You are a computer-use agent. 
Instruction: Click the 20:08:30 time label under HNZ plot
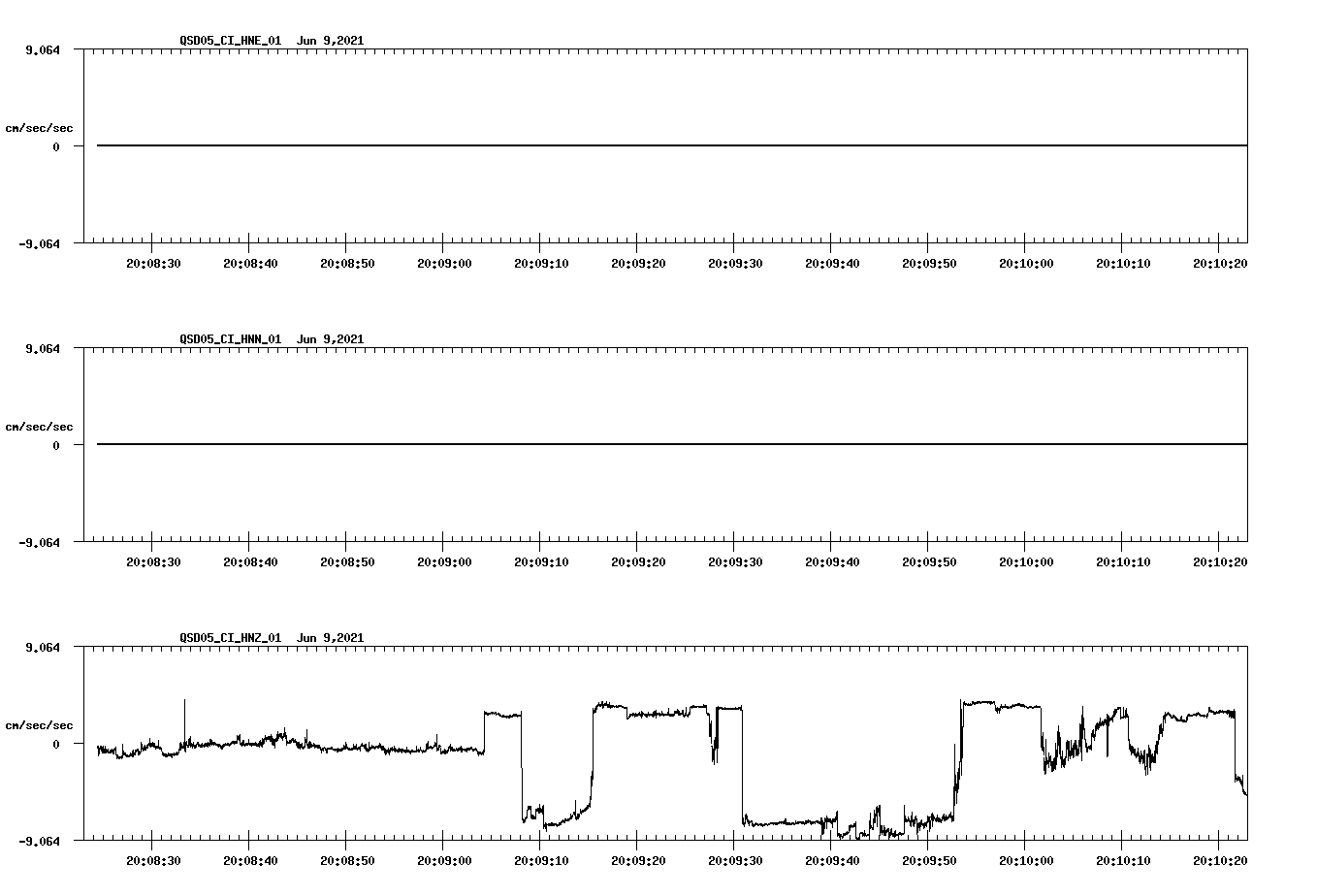(153, 861)
